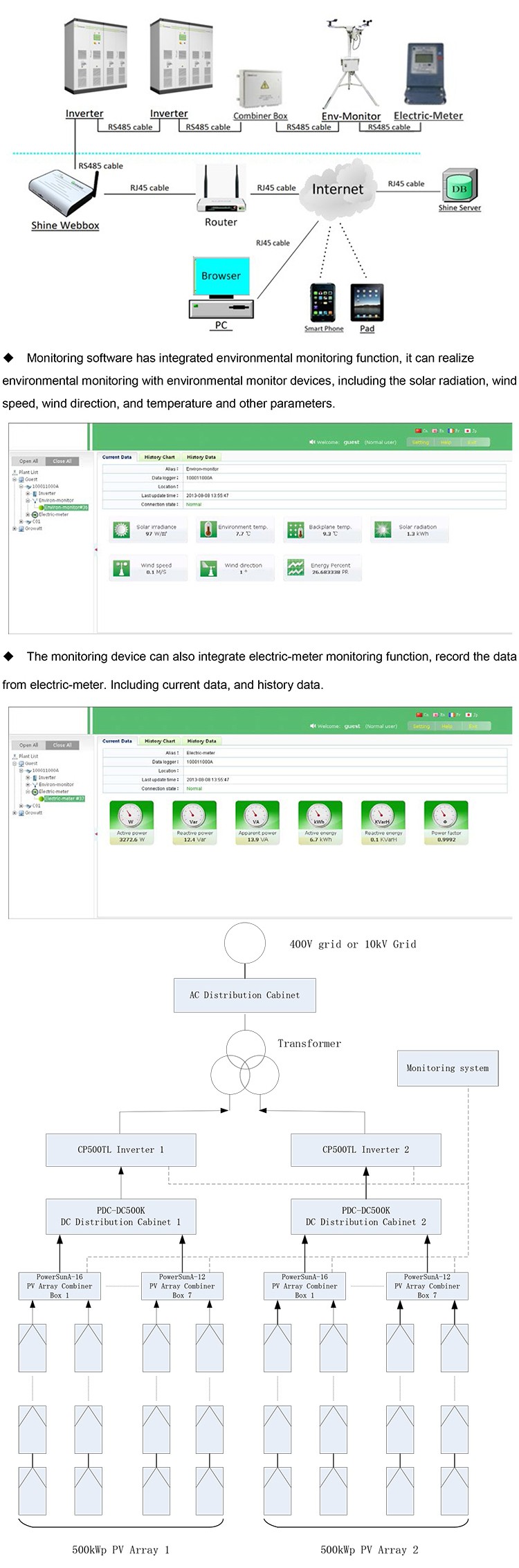Click the Wind direction icon
The height and width of the screenshot is (1568, 519).
208,568
